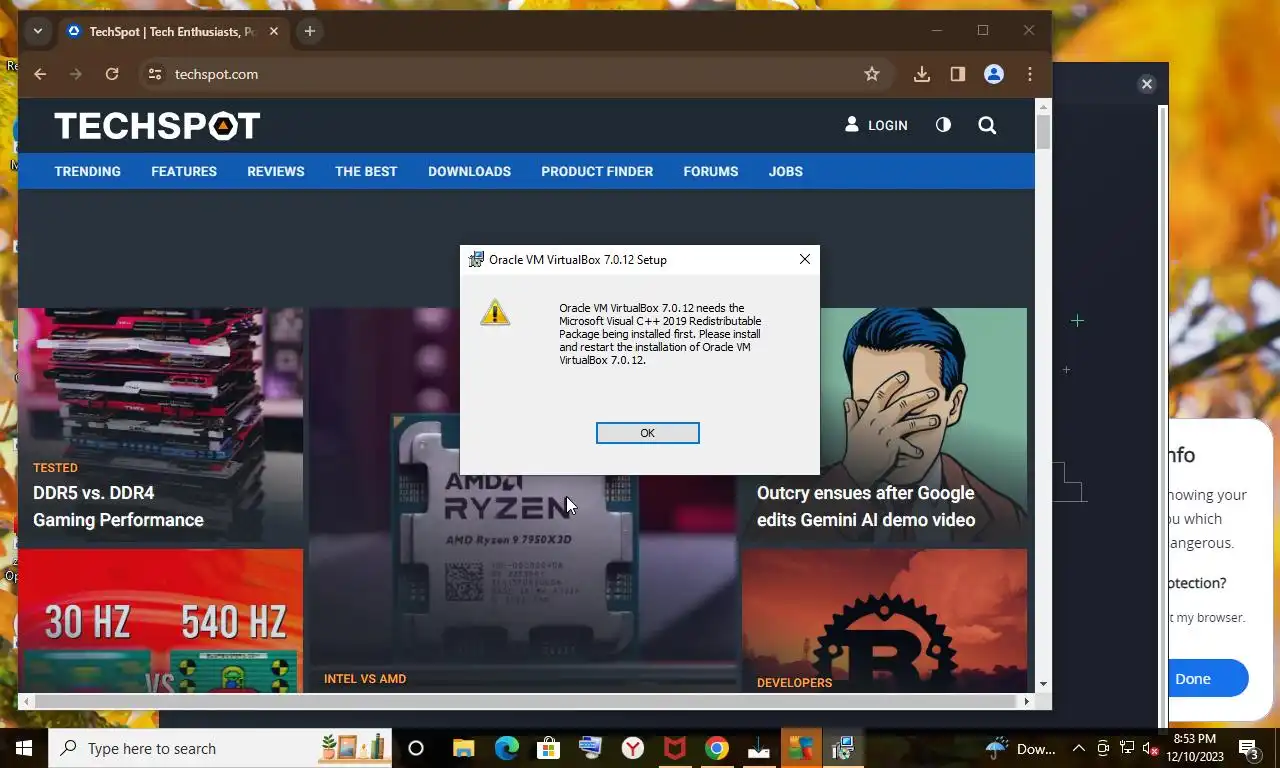Click the page vertical scrollbar thumb

[x=1043, y=132]
